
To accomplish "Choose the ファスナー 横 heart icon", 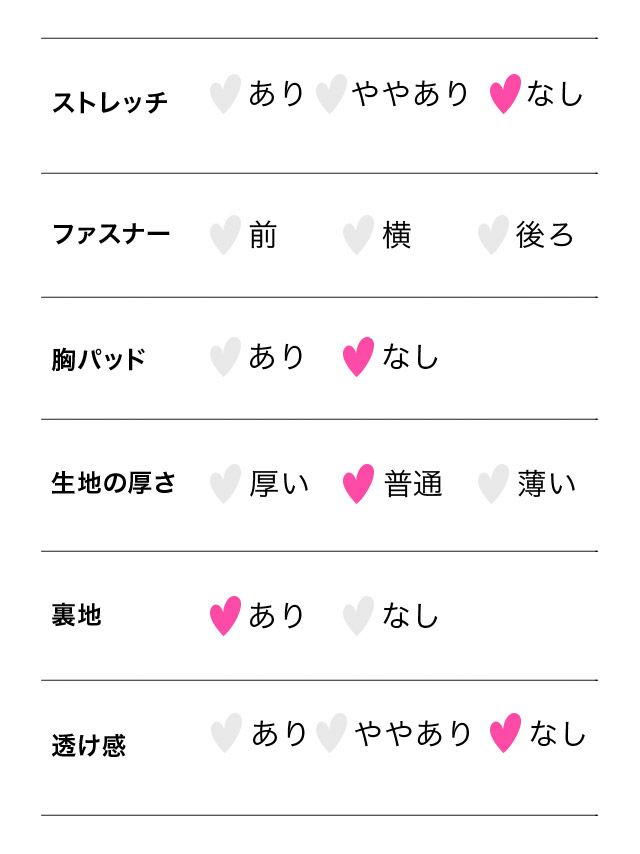I will click(358, 236).
